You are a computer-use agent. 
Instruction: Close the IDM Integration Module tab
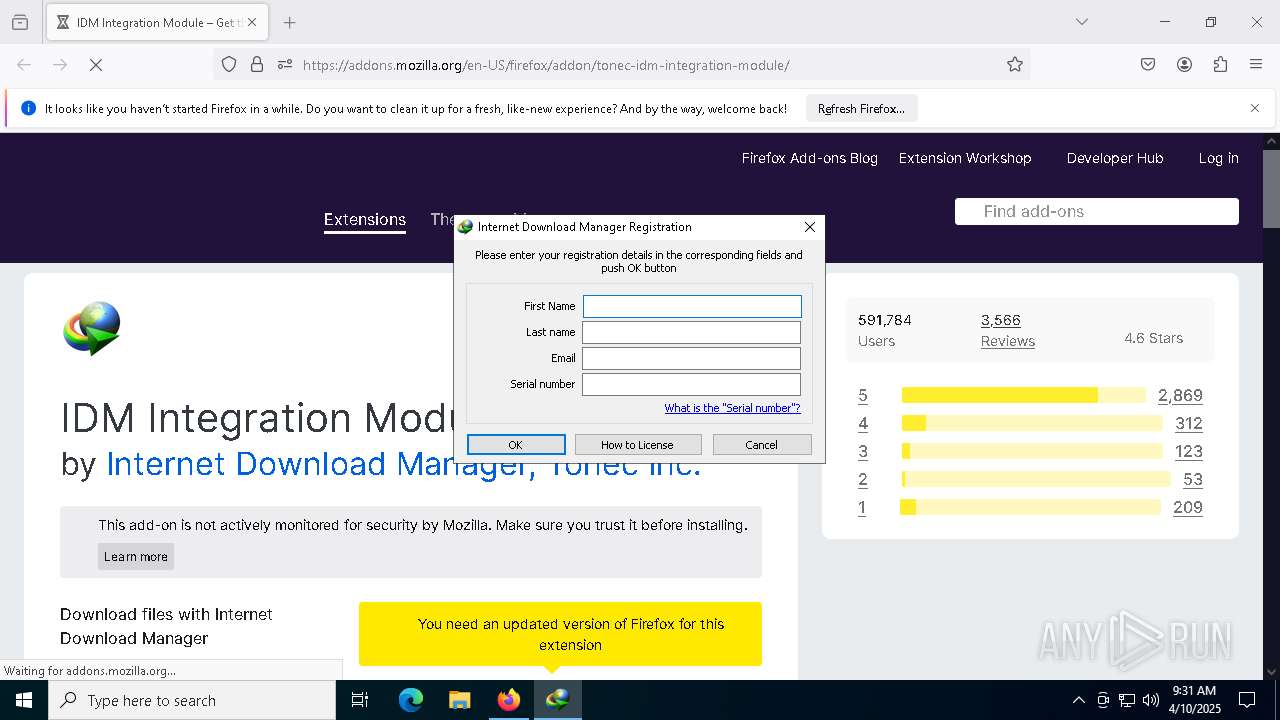252,22
